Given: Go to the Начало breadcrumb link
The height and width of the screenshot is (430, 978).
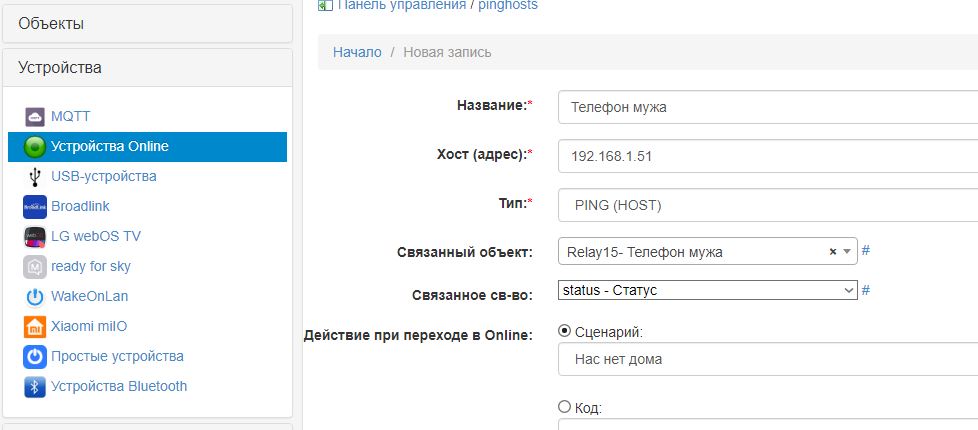Looking at the screenshot, I should (357, 52).
